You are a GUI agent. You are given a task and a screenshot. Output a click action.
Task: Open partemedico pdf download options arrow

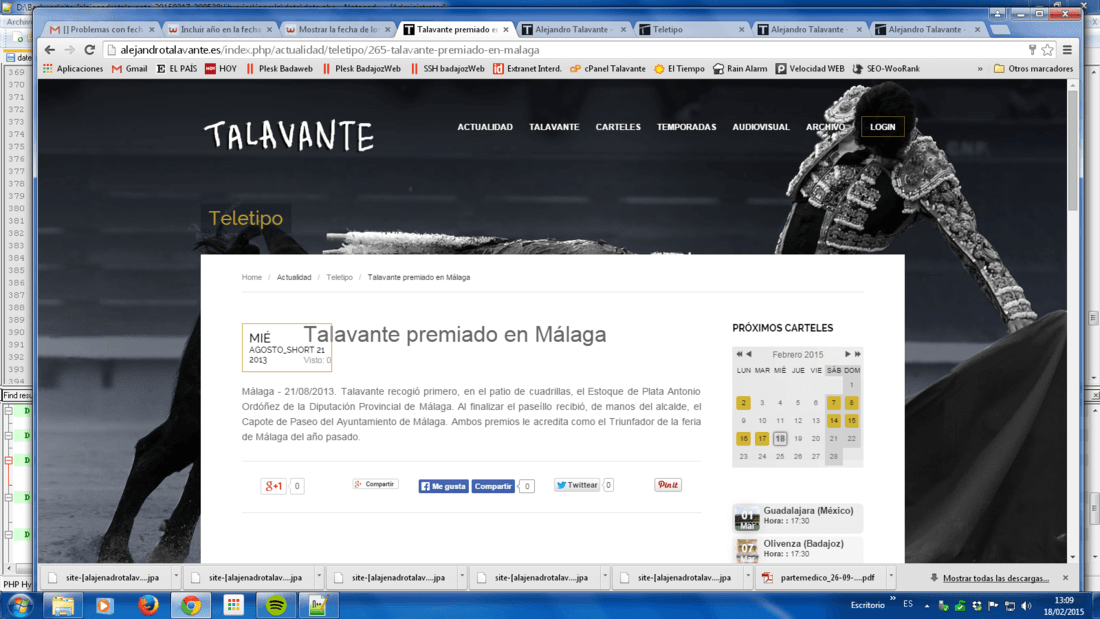pos(891,578)
